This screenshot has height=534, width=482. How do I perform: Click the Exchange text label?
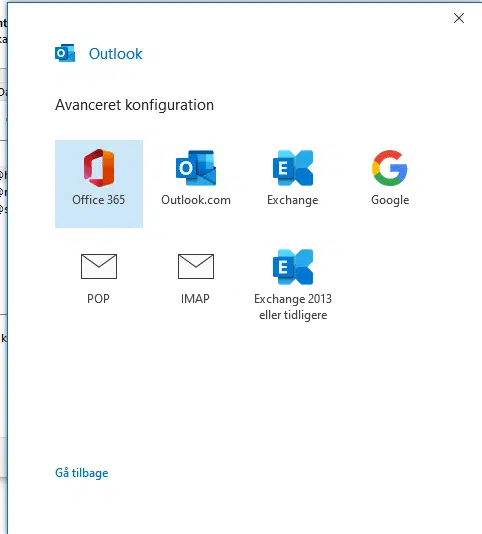(x=293, y=200)
